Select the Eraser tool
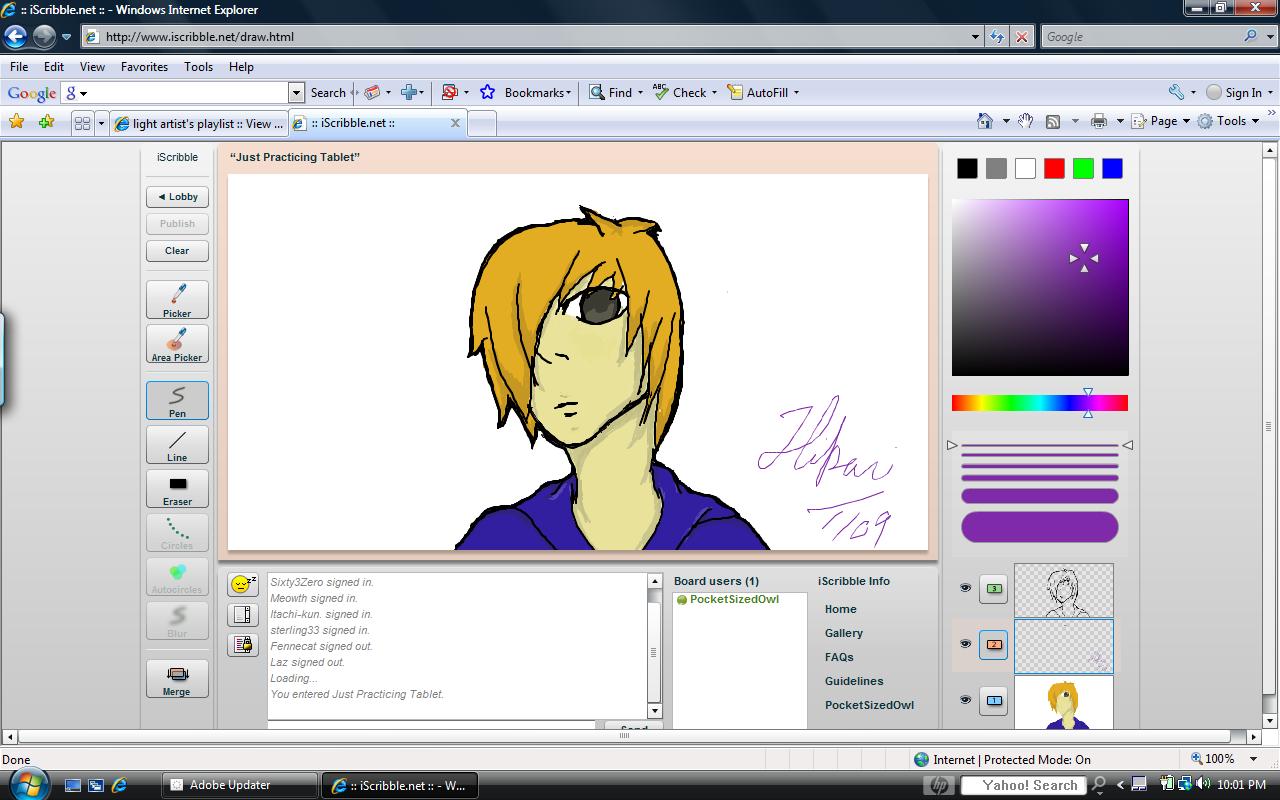The image size is (1280, 800). 177,489
